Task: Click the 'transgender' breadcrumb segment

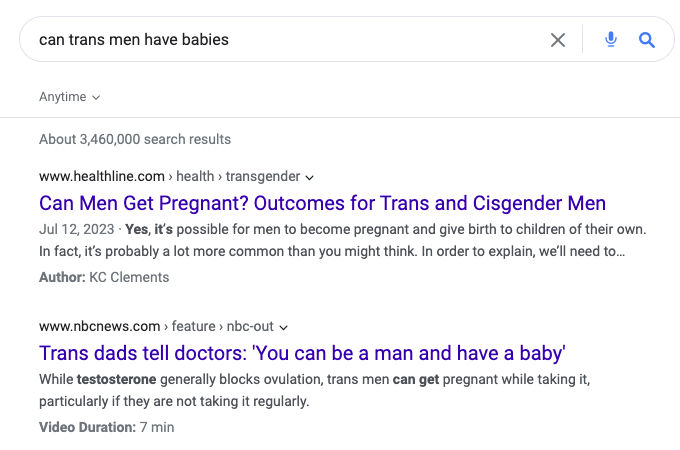Action: [x=263, y=176]
